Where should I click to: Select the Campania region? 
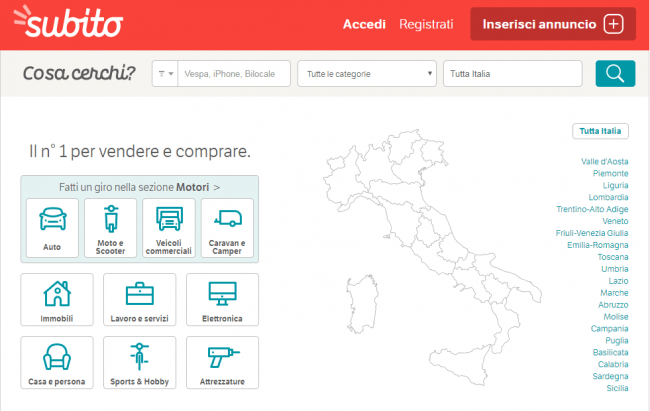(x=609, y=328)
